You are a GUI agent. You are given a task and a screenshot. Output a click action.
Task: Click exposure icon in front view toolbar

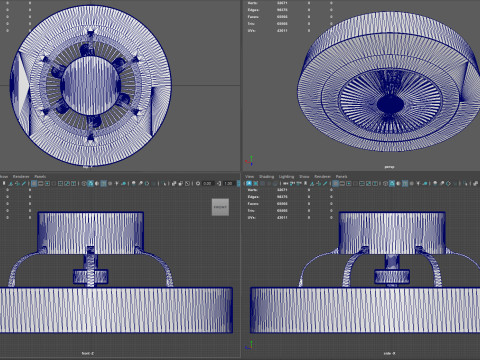[x=198, y=184]
